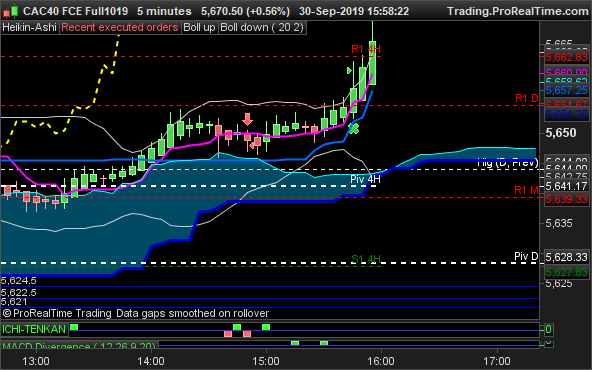Click the 5,641.17 price tag

[x=566, y=186]
